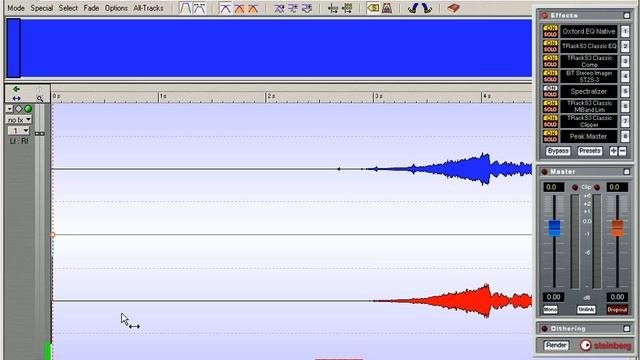Screen dimensions: 640x360
Task: Open the track menu arrow button
Action: [9, 109]
